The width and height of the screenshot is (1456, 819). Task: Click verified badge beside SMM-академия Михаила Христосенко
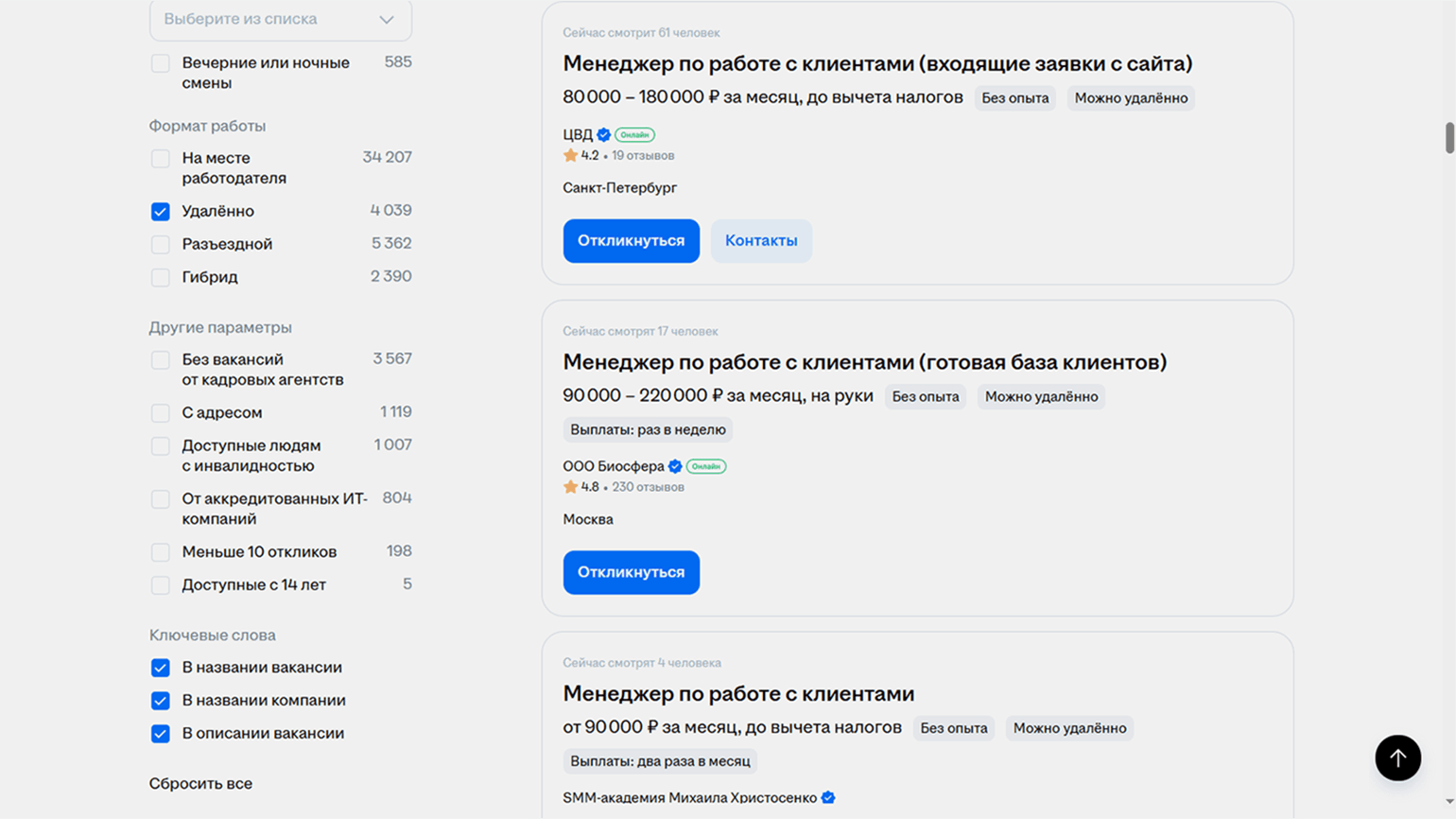828,798
